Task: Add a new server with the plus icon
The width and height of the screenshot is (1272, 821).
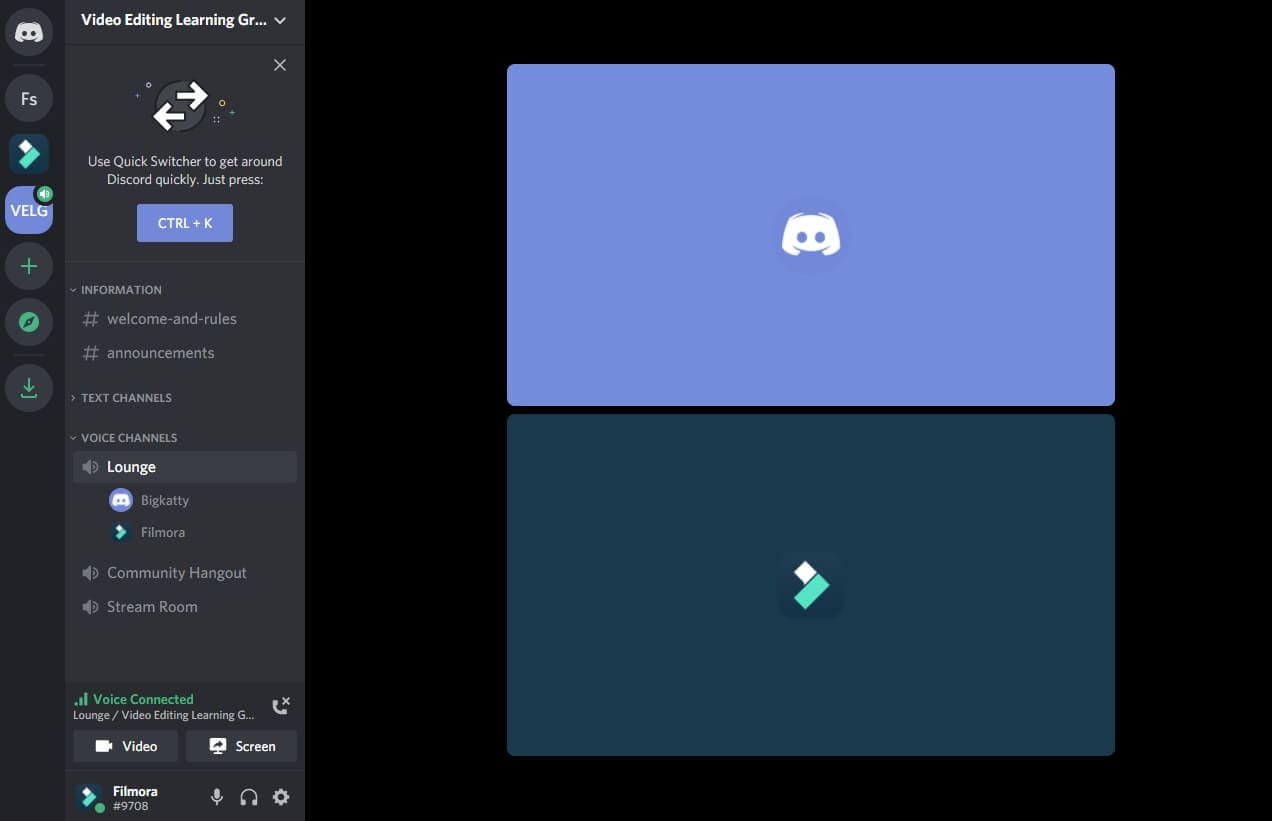Action: 29,266
